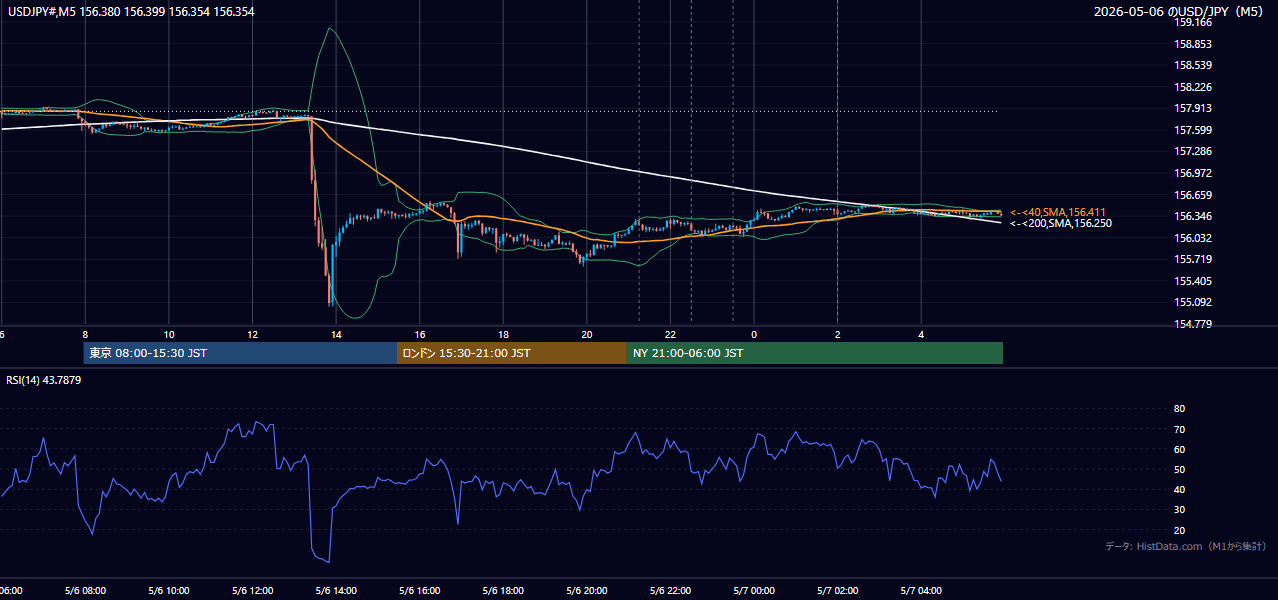Click hour tick '18' under the price chart
Image resolution: width=1278 pixels, height=600 pixels.
[x=504, y=334]
